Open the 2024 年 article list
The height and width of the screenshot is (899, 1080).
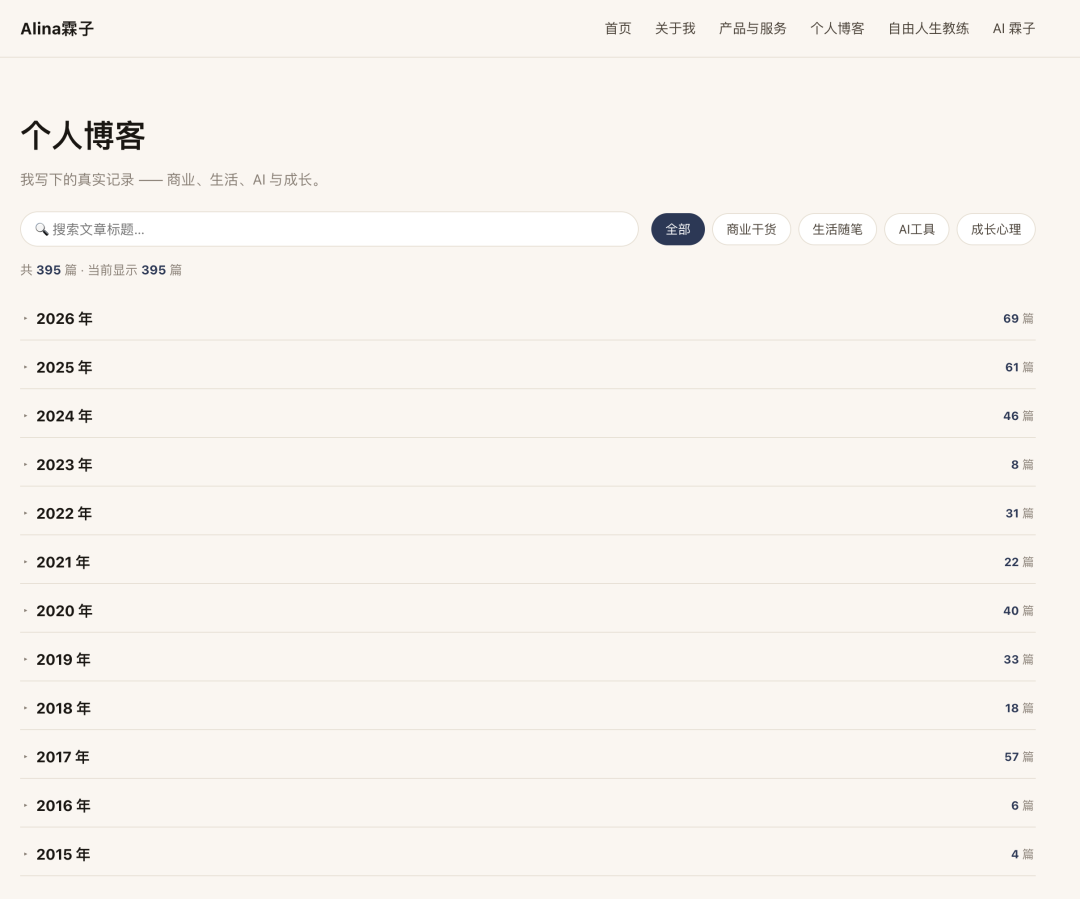(x=528, y=416)
